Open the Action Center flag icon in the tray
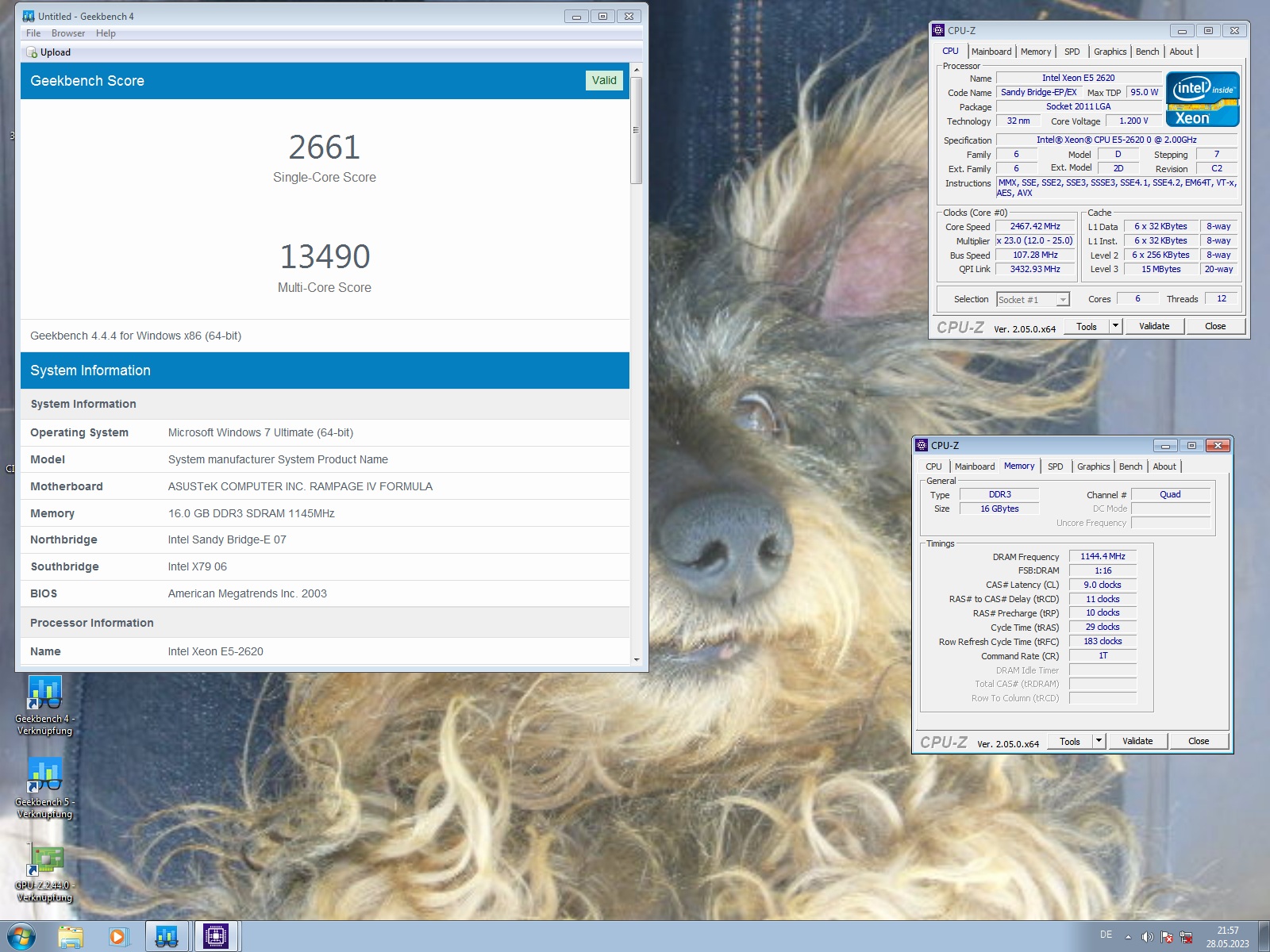Image resolution: width=1270 pixels, height=952 pixels. (x=1167, y=937)
